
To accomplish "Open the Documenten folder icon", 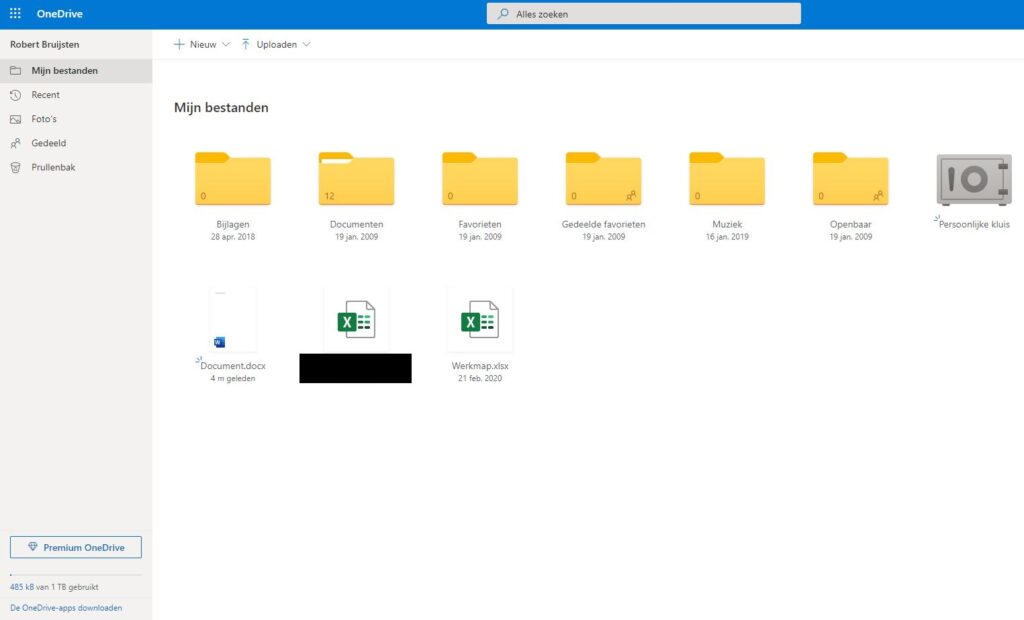I will (356, 180).
